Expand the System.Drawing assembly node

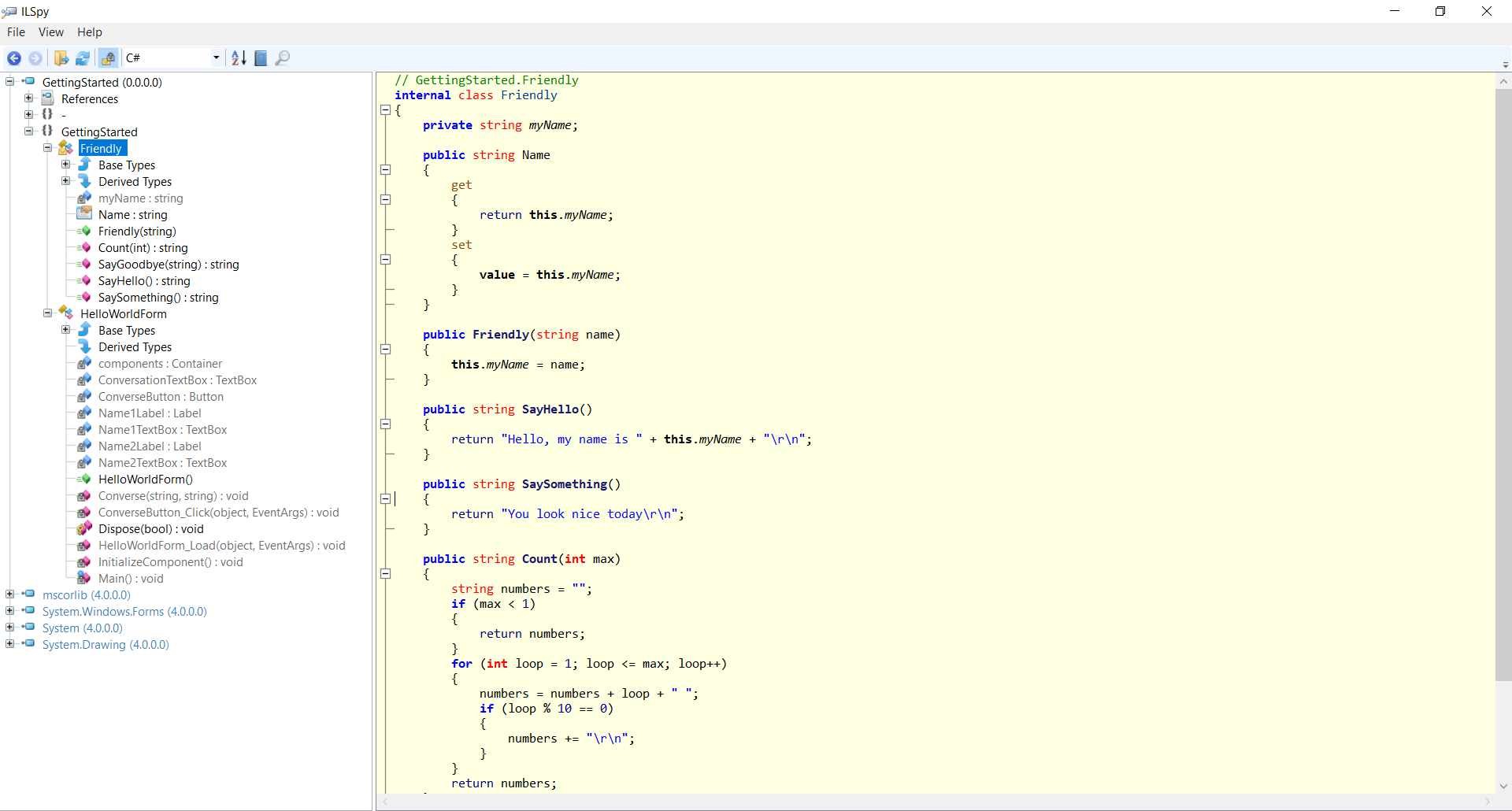pyautogui.click(x=10, y=644)
